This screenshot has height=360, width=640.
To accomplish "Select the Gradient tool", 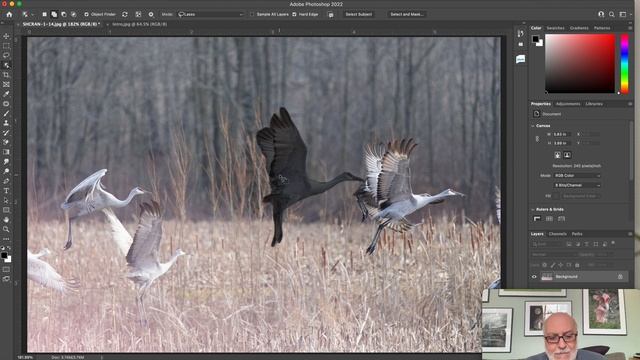I will tap(6, 152).
